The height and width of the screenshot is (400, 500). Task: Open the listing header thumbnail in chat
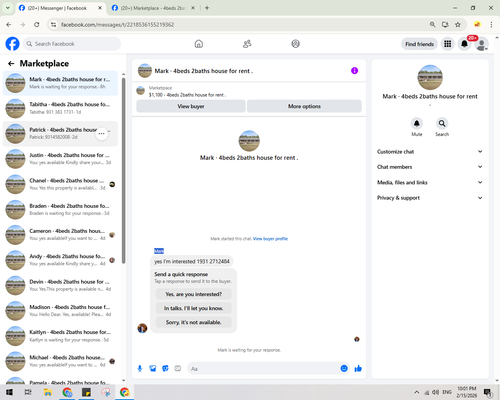145,71
